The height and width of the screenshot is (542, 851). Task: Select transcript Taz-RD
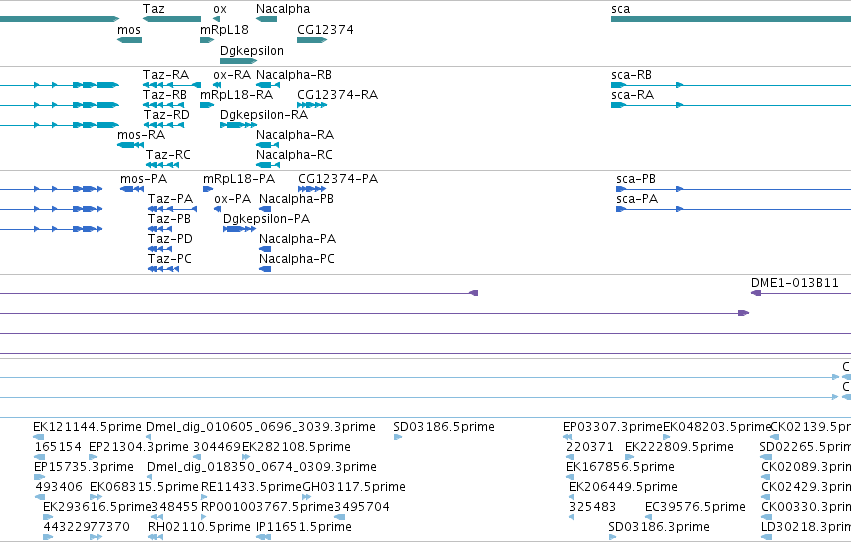tap(163, 125)
